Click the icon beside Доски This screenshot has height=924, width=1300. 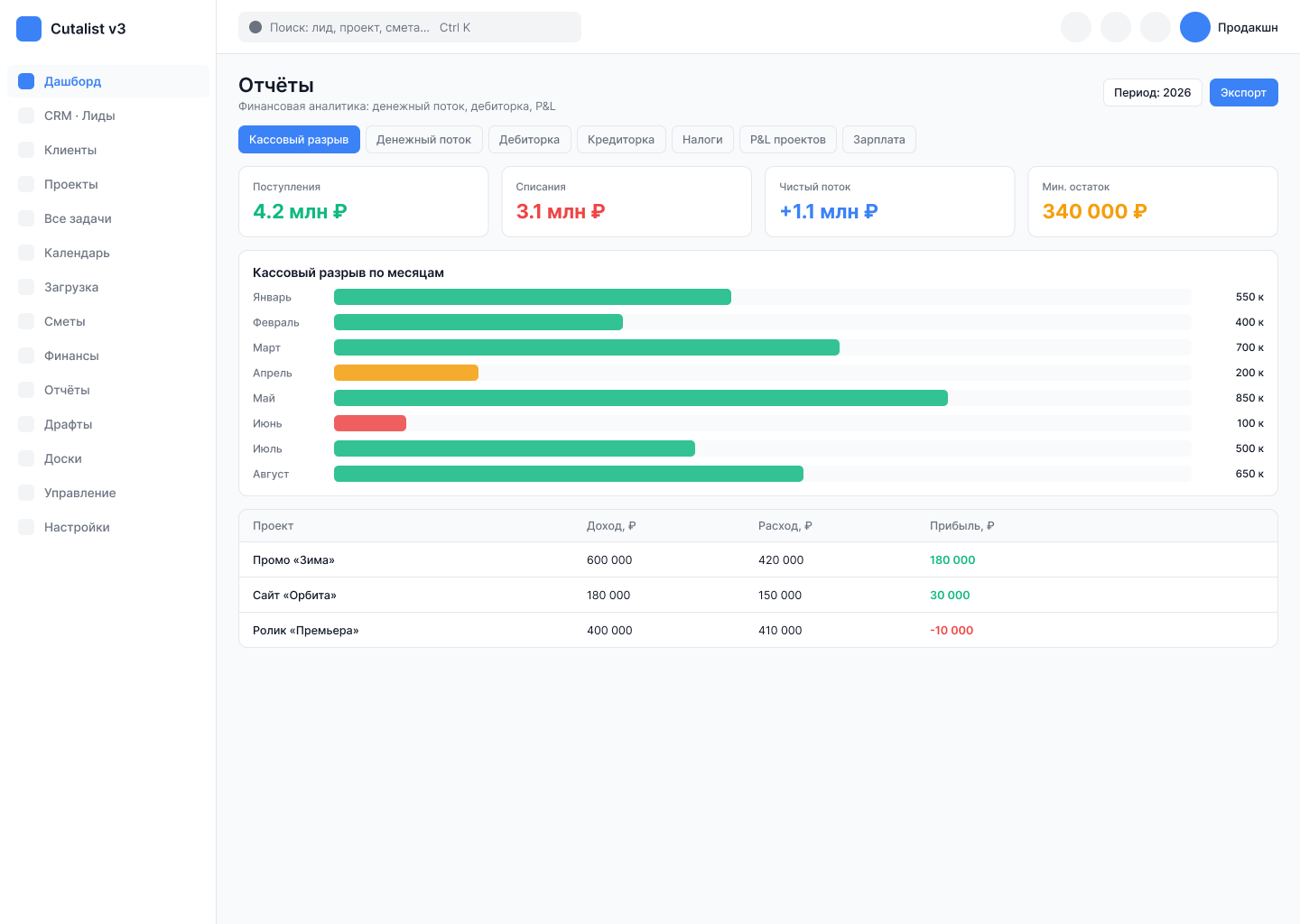click(x=26, y=458)
